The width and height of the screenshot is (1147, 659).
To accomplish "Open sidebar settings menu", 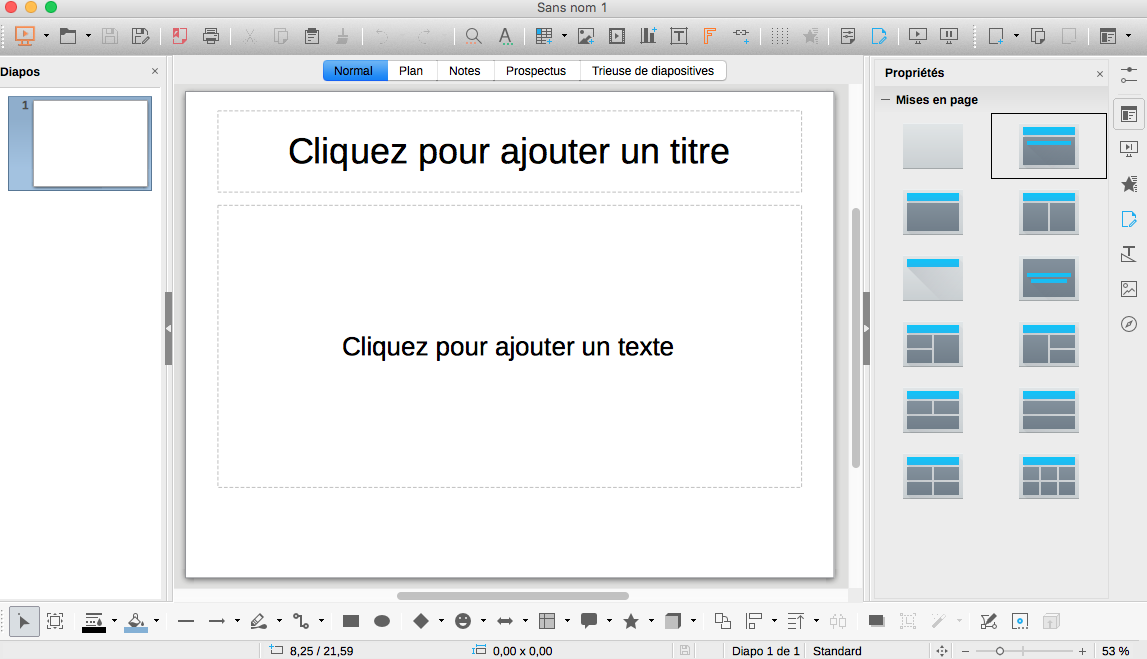I will 1129,75.
